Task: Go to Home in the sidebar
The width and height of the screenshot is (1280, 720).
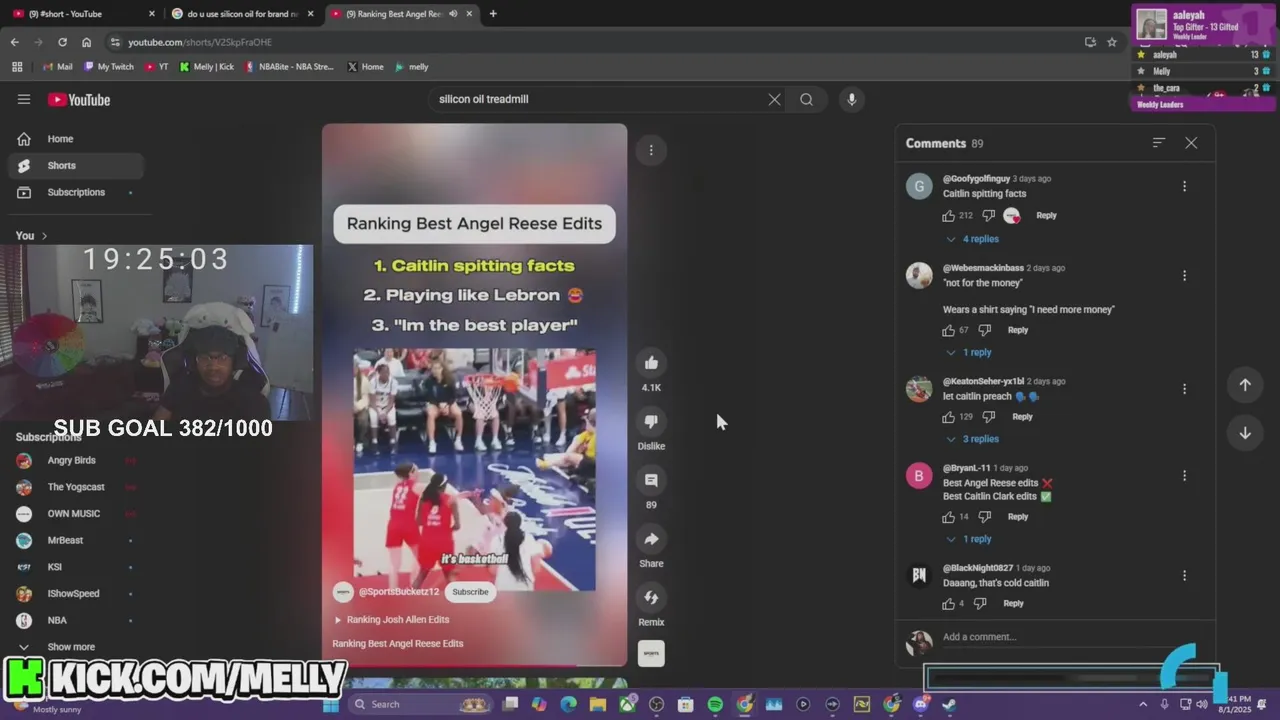Action: click(75, 139)
